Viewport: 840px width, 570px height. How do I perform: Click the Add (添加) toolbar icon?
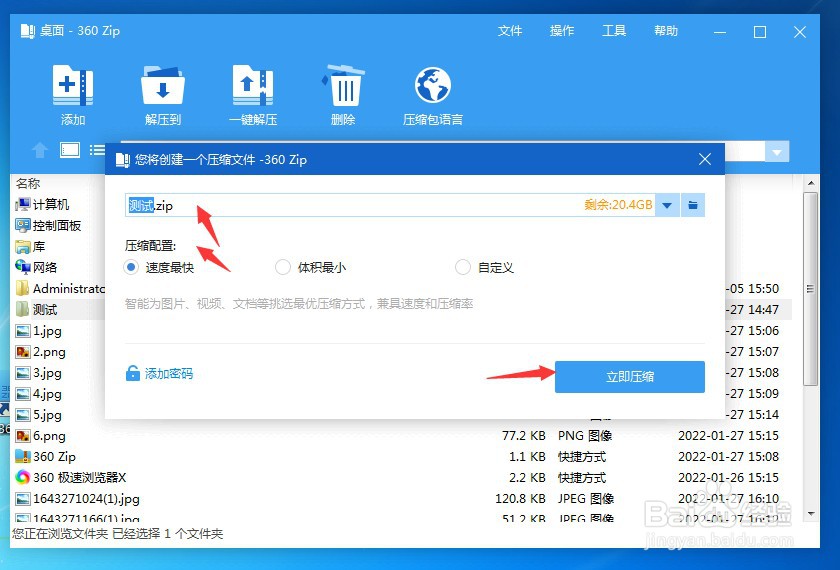click(73, 86)
